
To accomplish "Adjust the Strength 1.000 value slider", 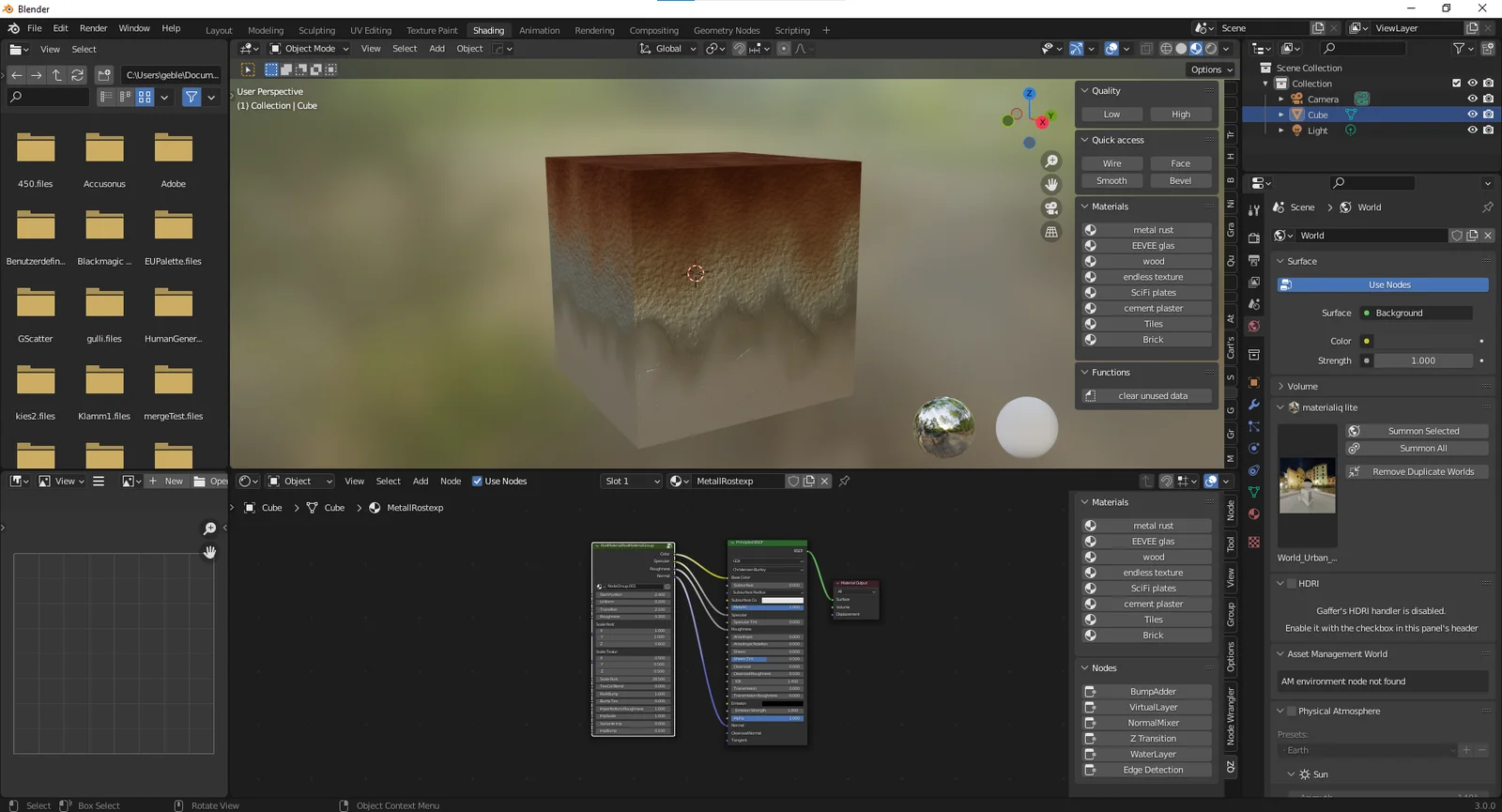I will coord(1423,360).
